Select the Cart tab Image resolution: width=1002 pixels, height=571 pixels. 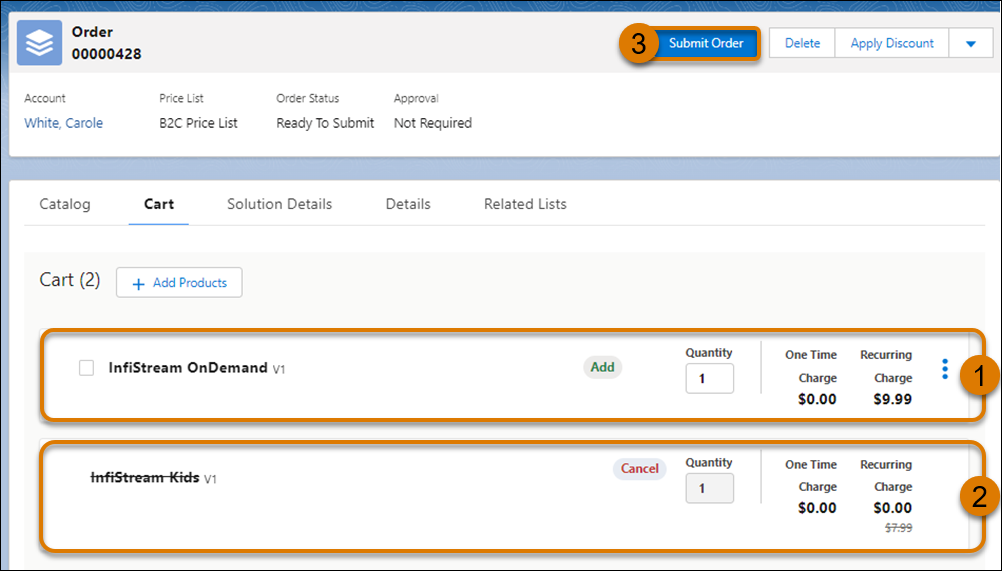(158, 204)
